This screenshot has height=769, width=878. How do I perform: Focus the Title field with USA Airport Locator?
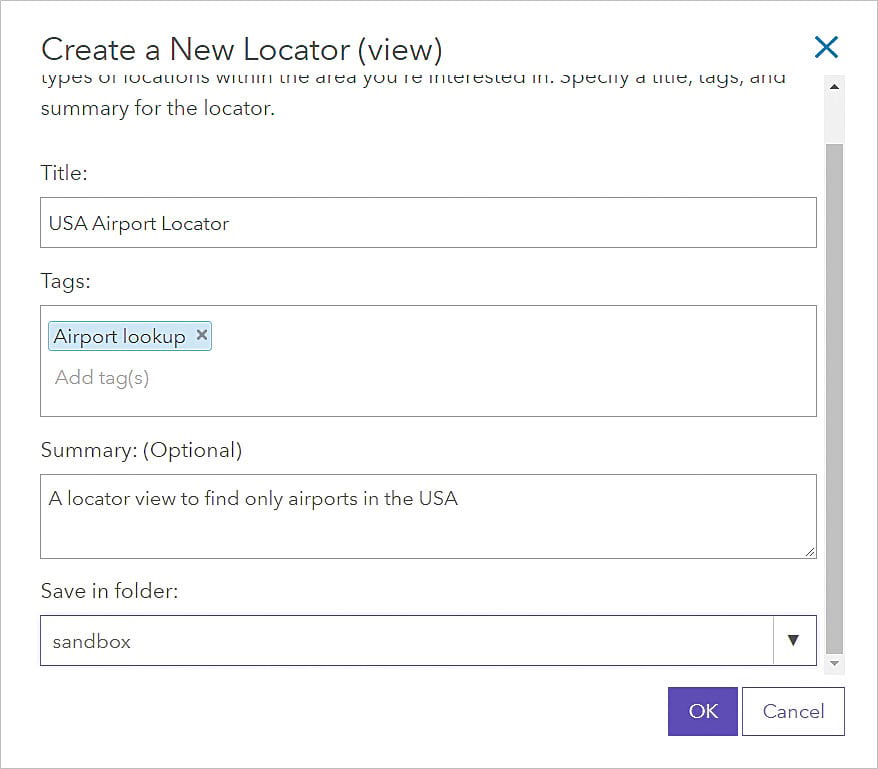click(428, 223)
